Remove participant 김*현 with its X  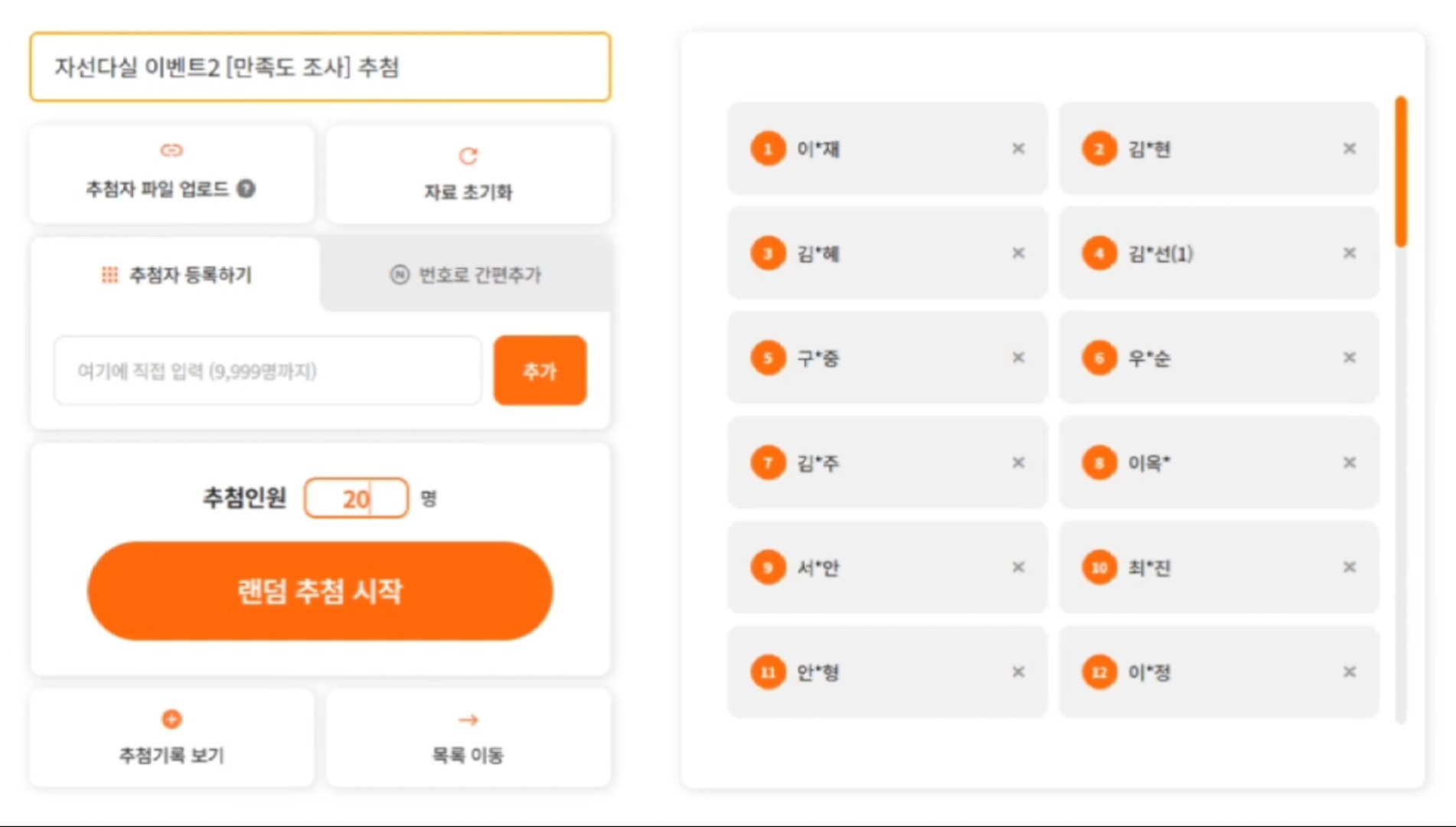click(x=1350, y=149)
